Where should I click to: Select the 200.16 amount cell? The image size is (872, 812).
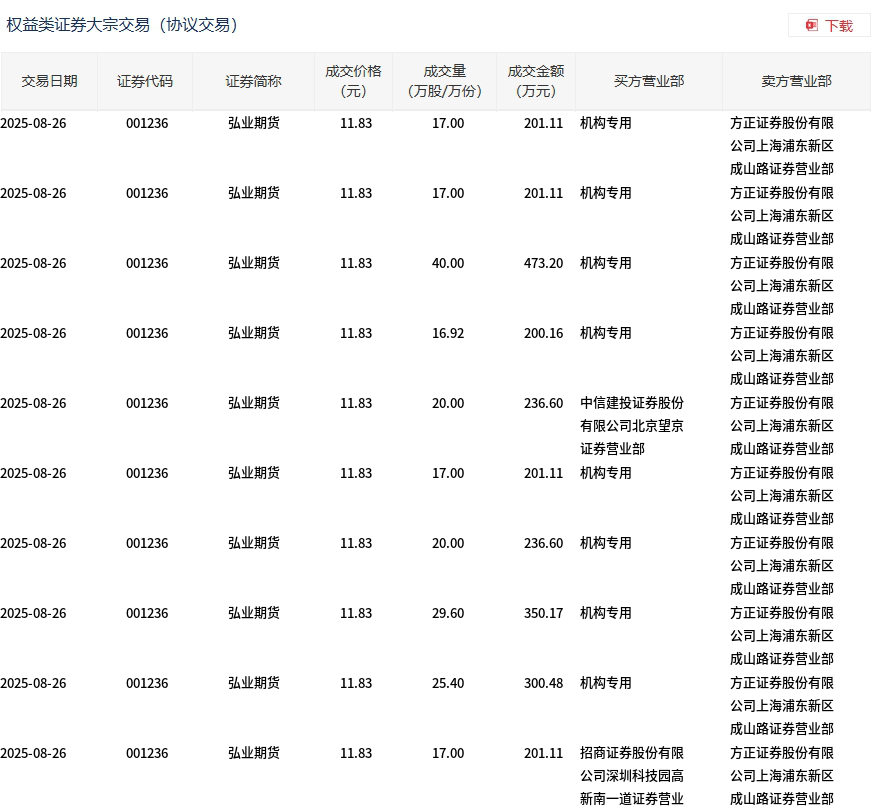coord(543,333)
